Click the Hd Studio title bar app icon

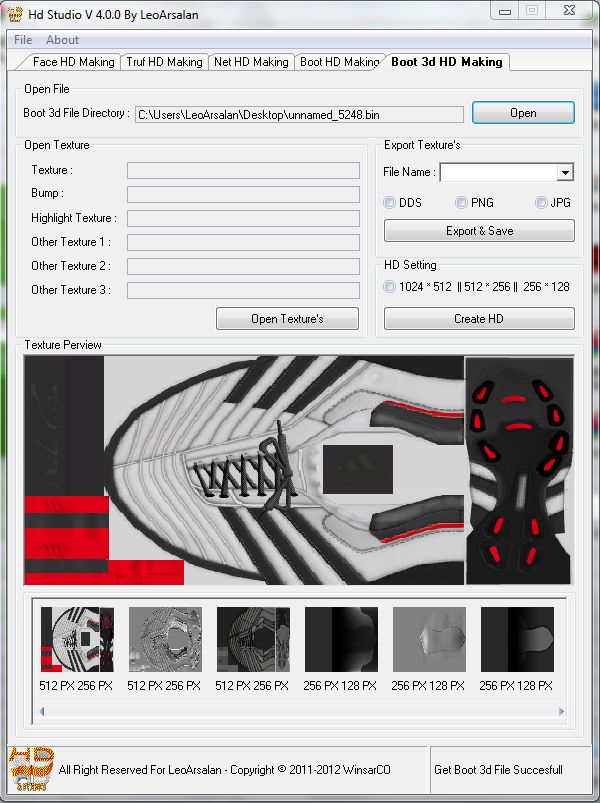click(15, 12)
